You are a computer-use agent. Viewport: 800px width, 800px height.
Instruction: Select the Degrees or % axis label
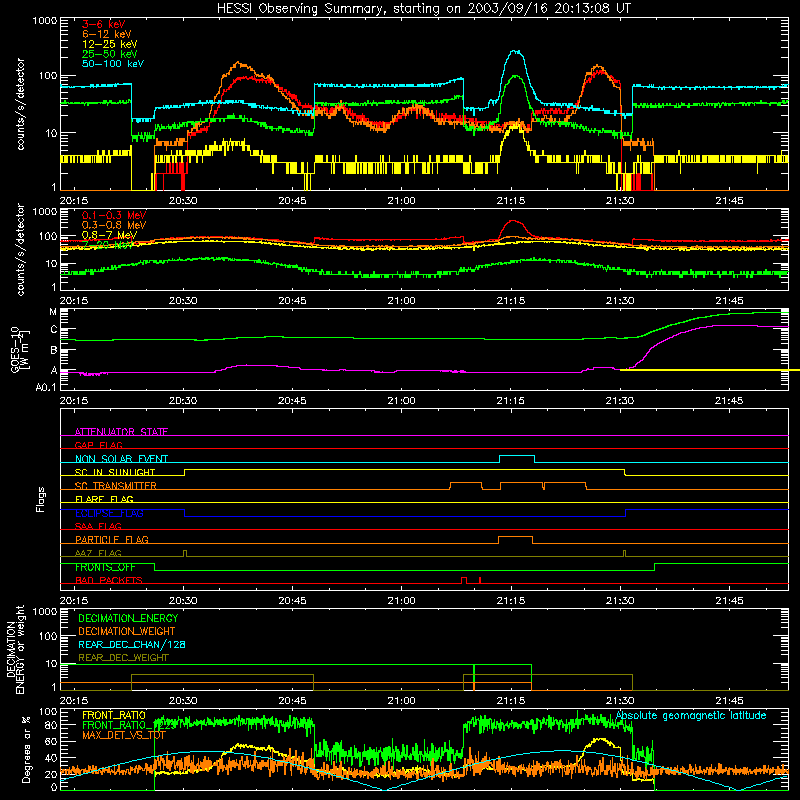pos(26,749)
